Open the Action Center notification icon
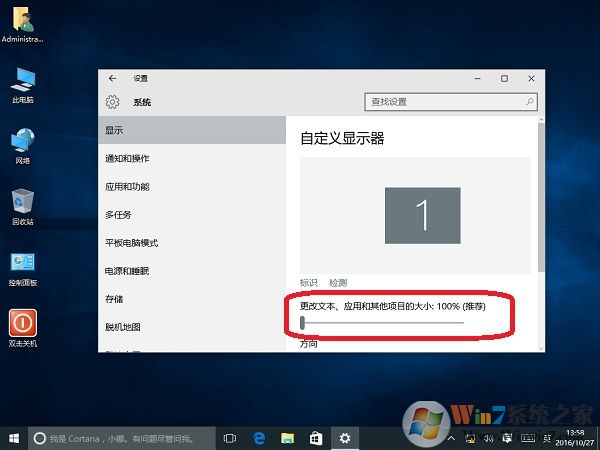 click(507, 438)
